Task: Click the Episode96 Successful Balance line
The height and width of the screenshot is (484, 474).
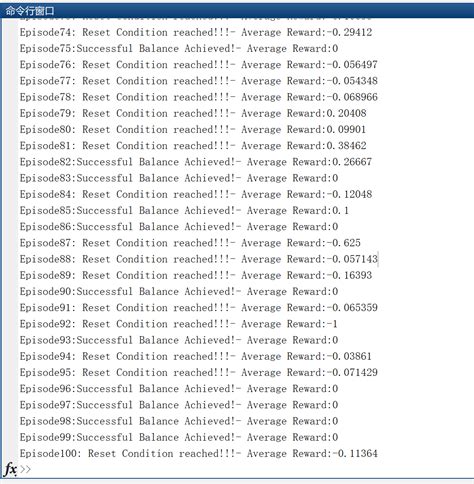Action: pyautogui.click(x=179, y=389)
